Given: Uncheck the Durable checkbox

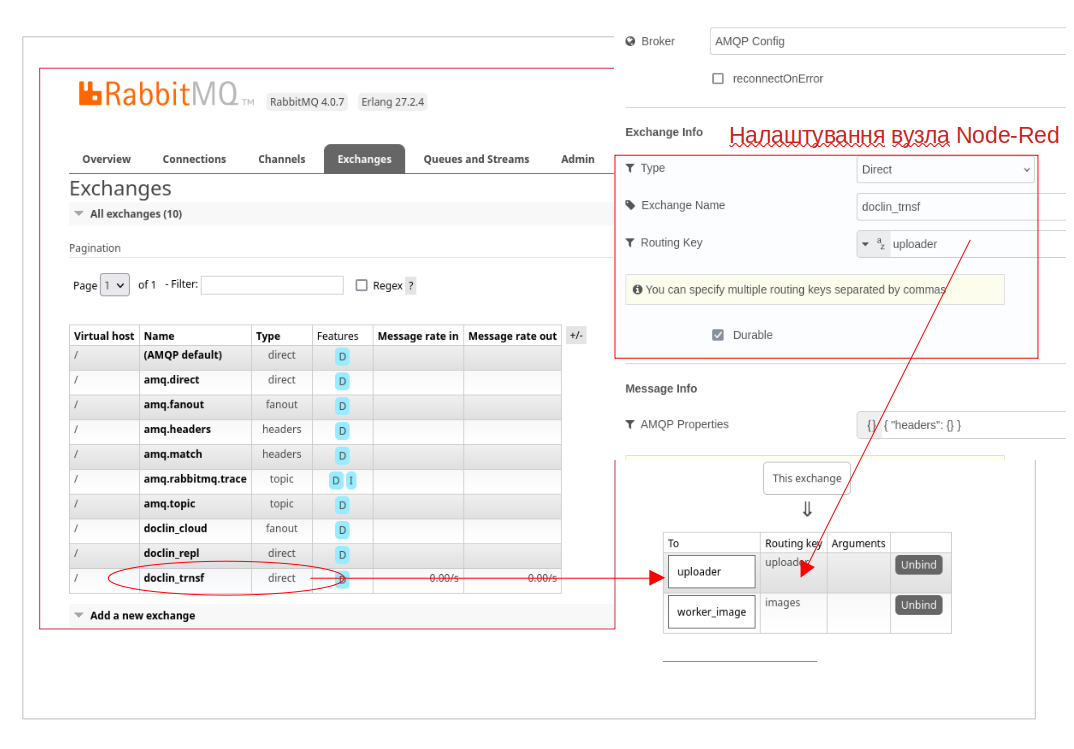Looking at the screenshot, I should [x=718, y=335].
